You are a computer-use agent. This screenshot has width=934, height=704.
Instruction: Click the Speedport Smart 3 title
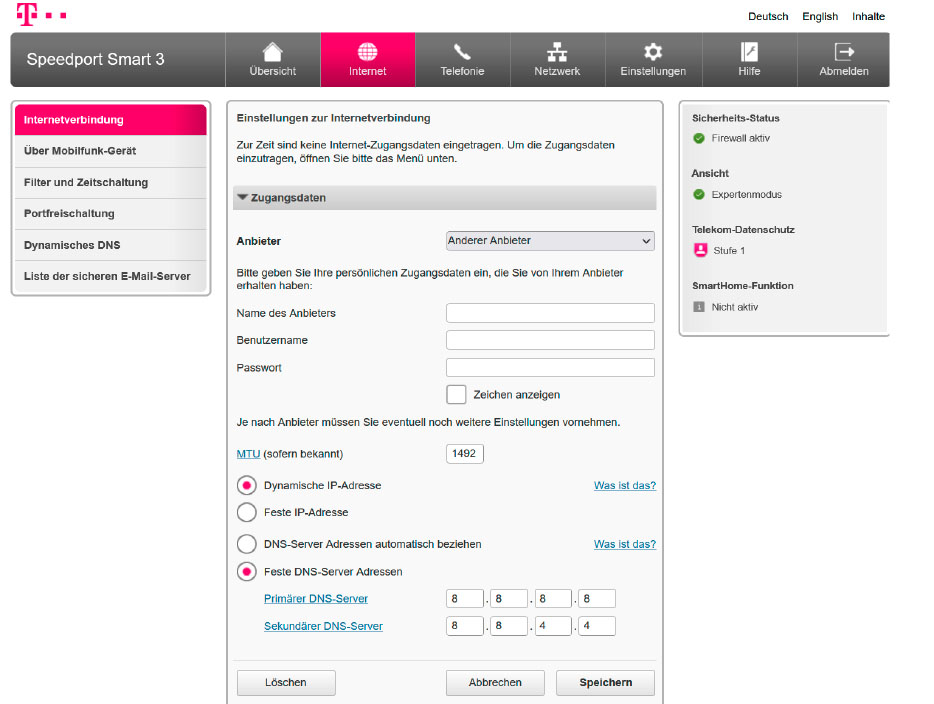(95, 60)
